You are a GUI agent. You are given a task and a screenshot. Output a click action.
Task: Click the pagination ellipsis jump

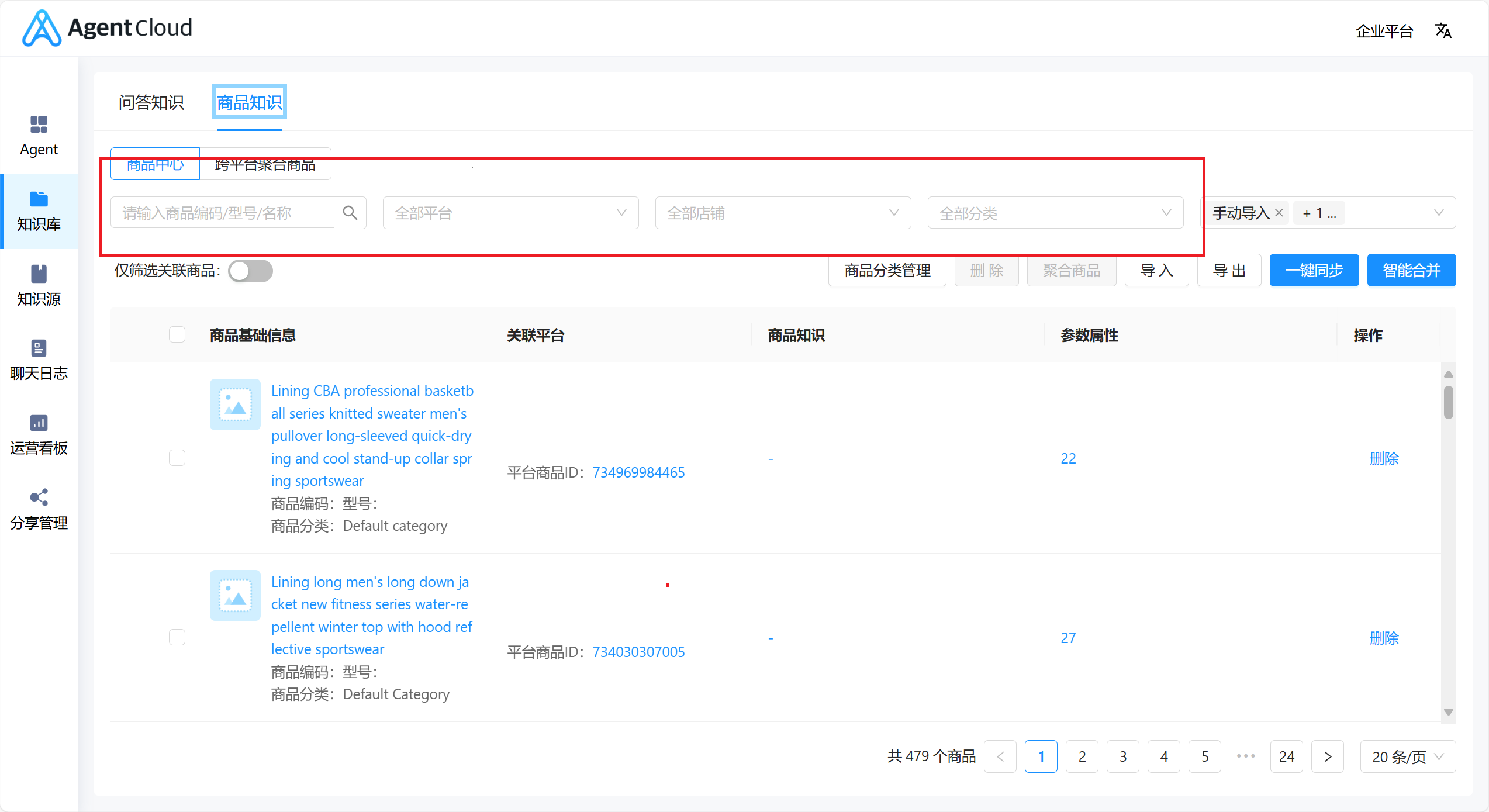1246,756
